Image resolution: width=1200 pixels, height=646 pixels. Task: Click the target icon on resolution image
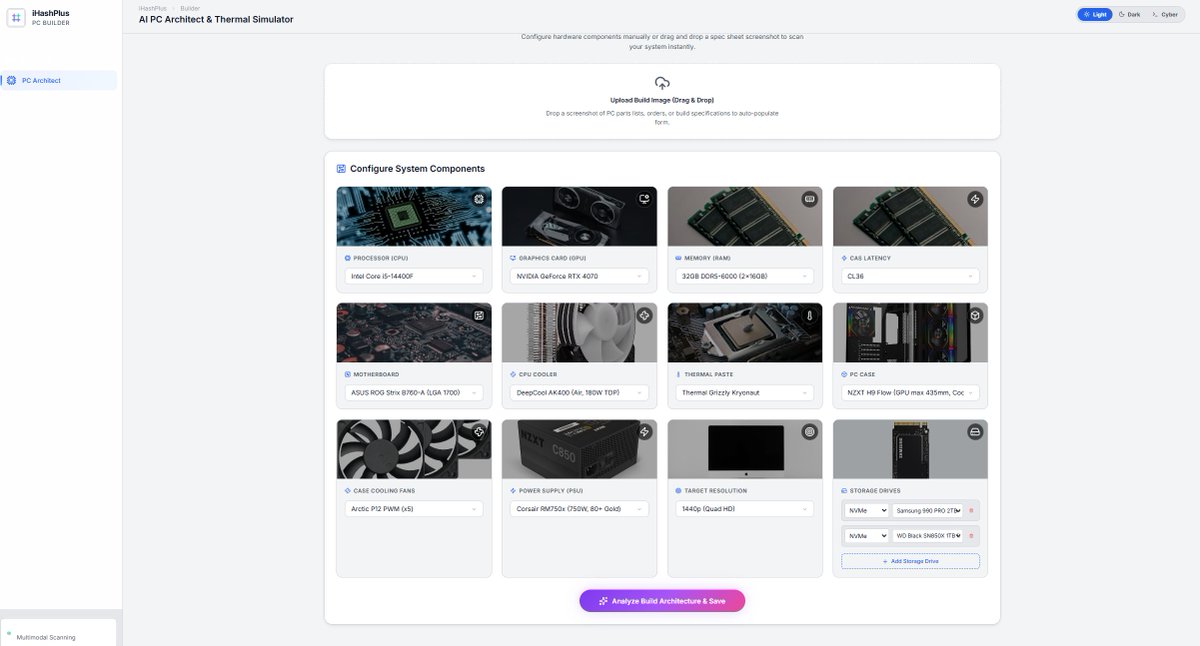[x=810, y=432]
